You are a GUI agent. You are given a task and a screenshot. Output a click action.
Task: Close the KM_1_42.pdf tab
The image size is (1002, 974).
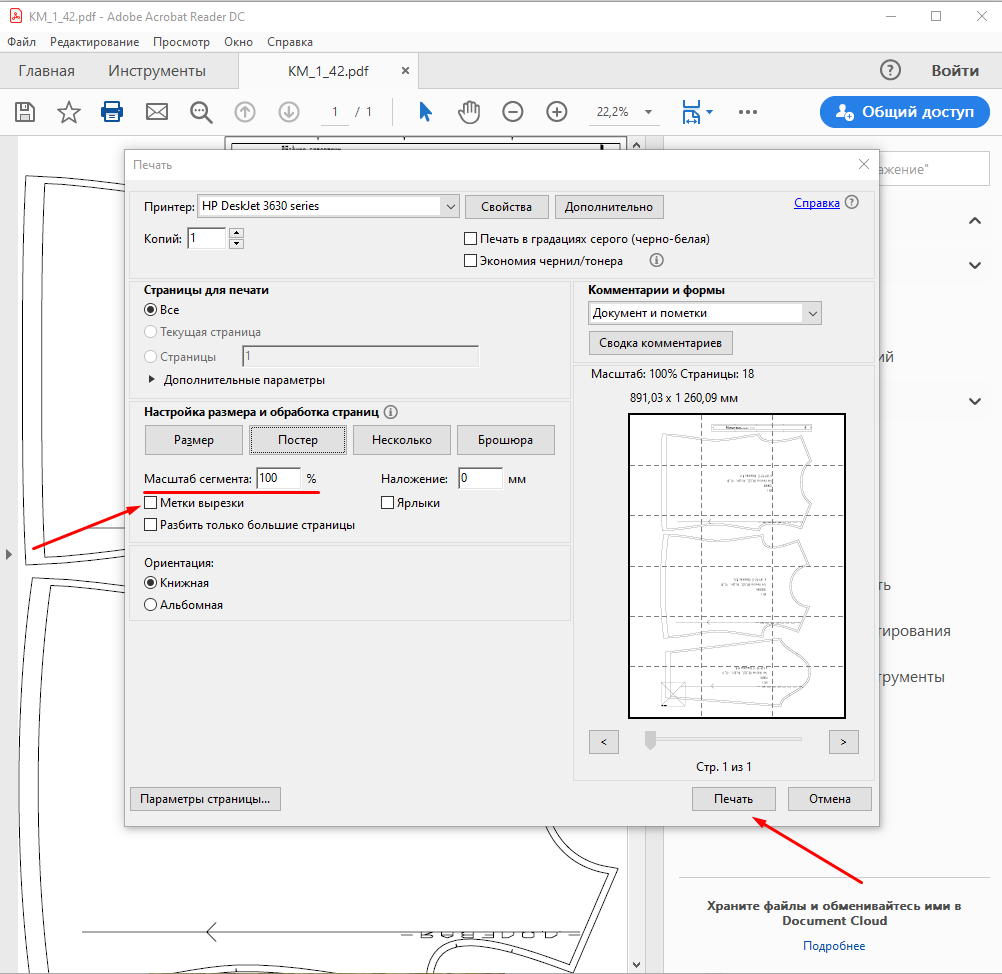pyautogui.click(x=405, y=71)
